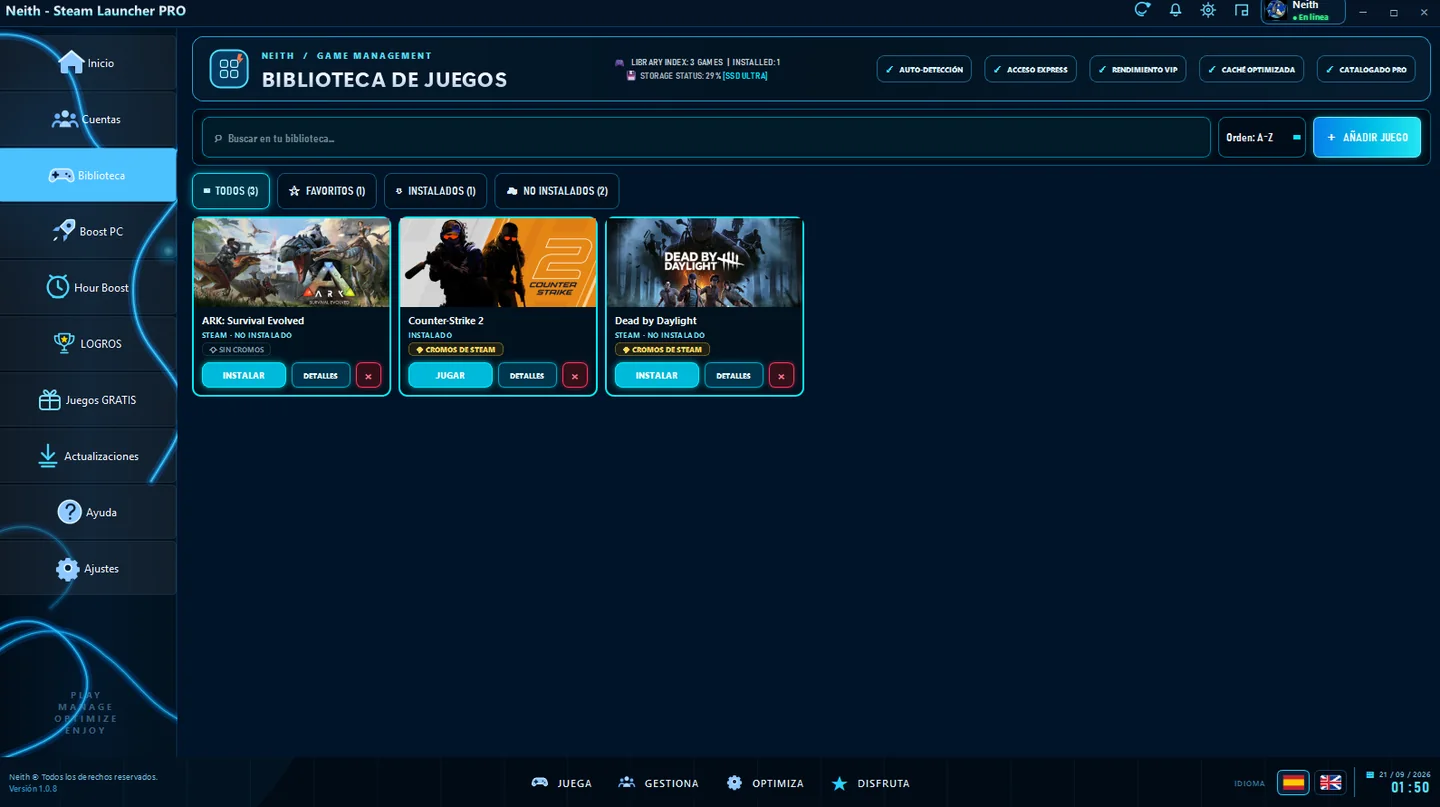Click the DISFRUTA star icon in footer
This screenshot has height=807, width=1440.
[840, 783]
